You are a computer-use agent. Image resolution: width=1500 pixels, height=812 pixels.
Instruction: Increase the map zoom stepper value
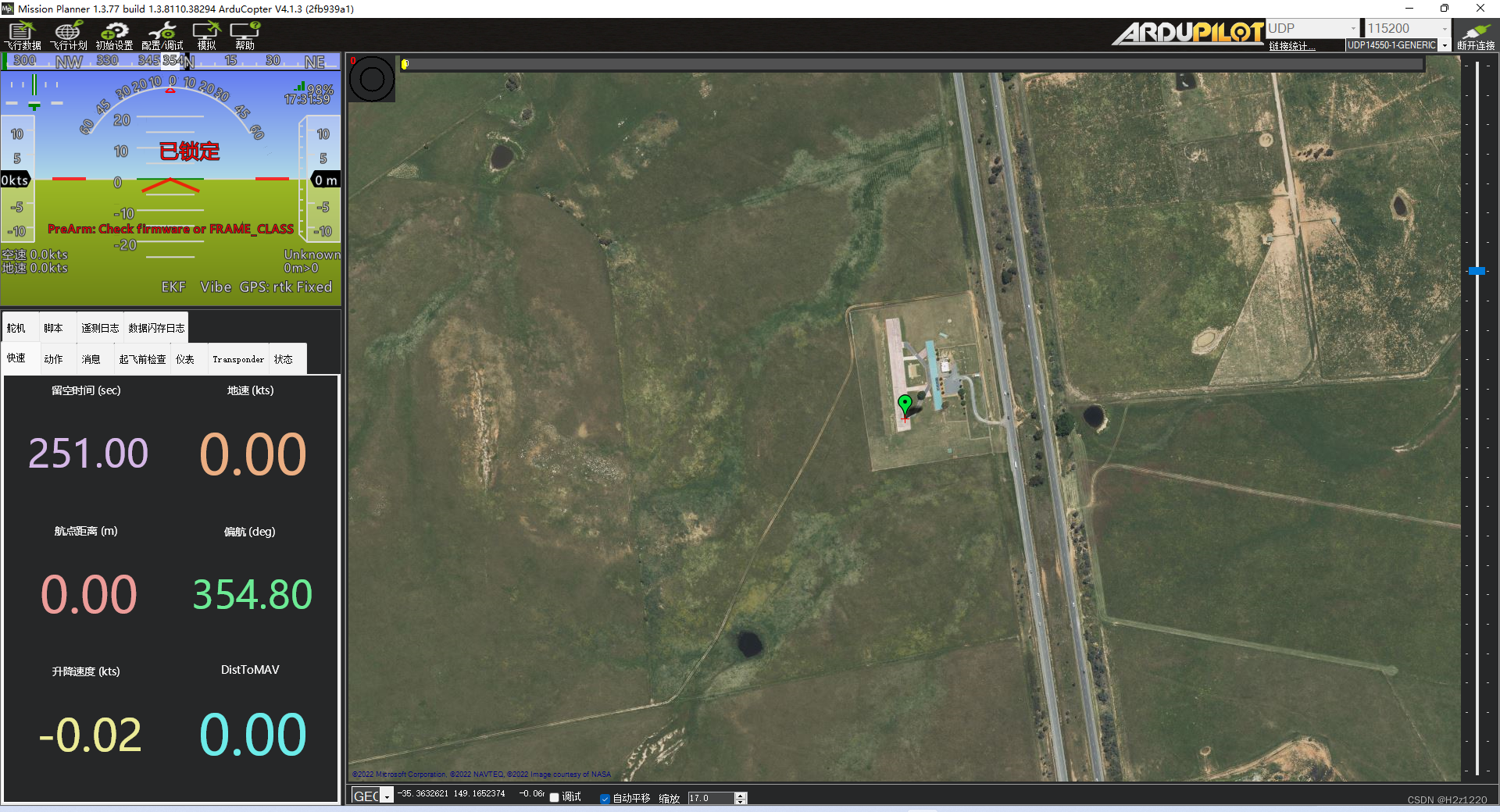[741, 795]
